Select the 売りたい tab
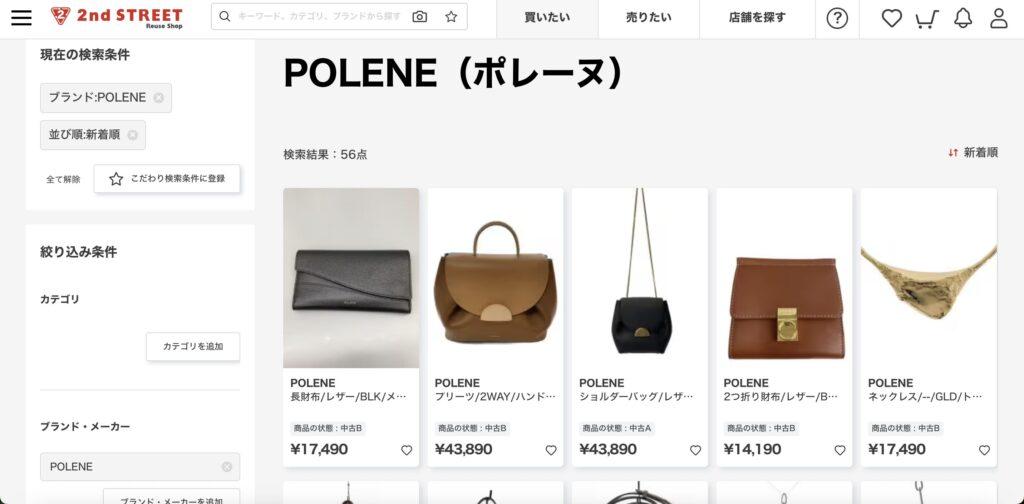 648,18
